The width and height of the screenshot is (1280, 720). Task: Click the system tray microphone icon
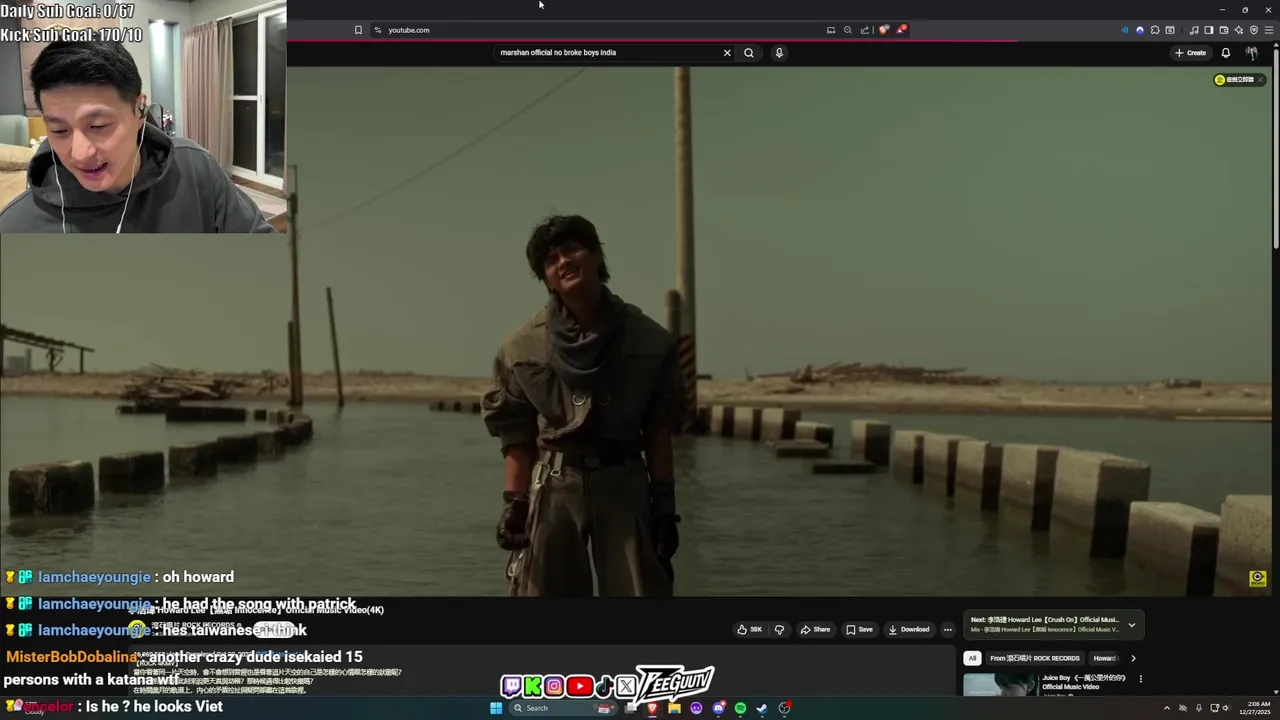(x=1199, y=708)
